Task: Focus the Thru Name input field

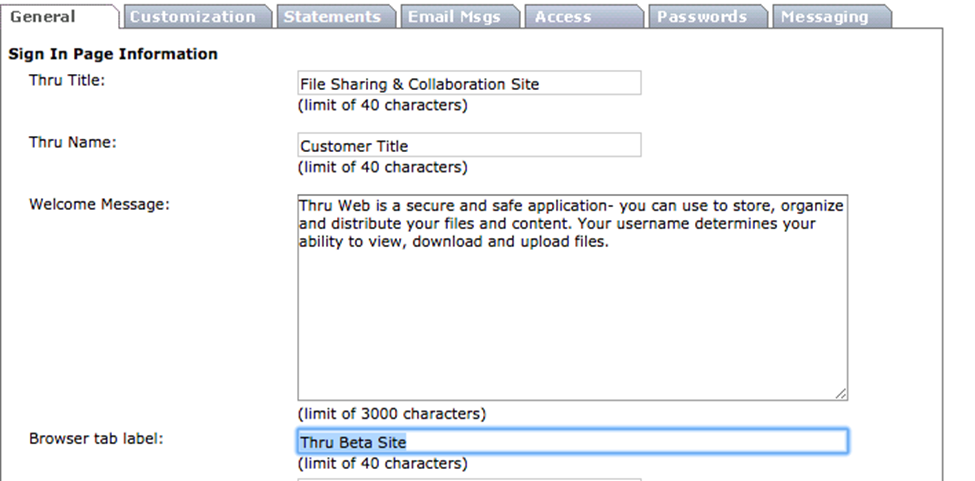Action: [469, 146]
